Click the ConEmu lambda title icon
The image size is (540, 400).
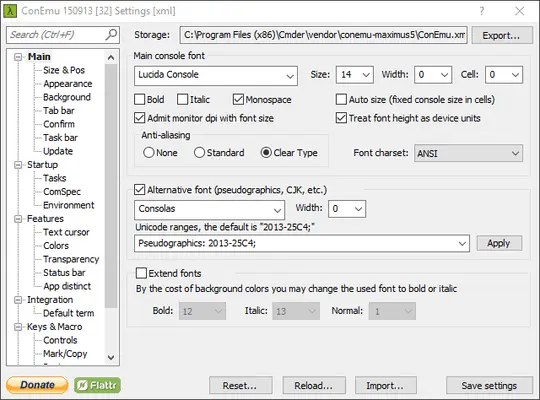(x=10, y=11)
